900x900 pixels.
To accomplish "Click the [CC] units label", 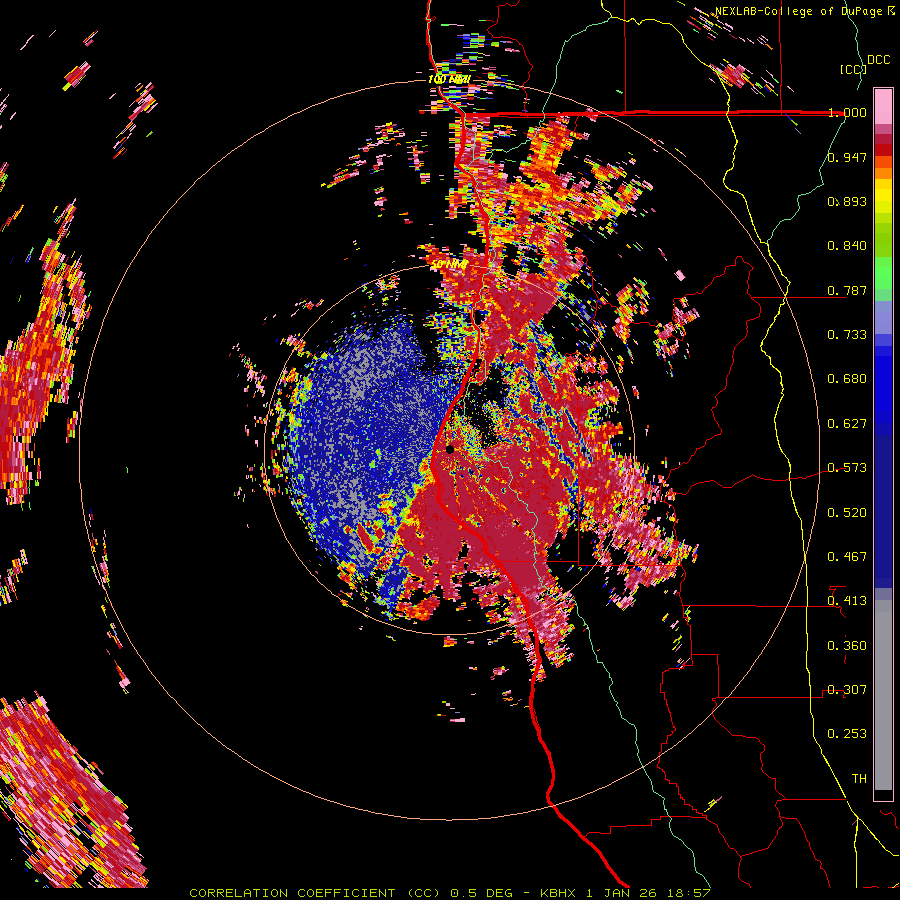I will click(x=853, y=69).
